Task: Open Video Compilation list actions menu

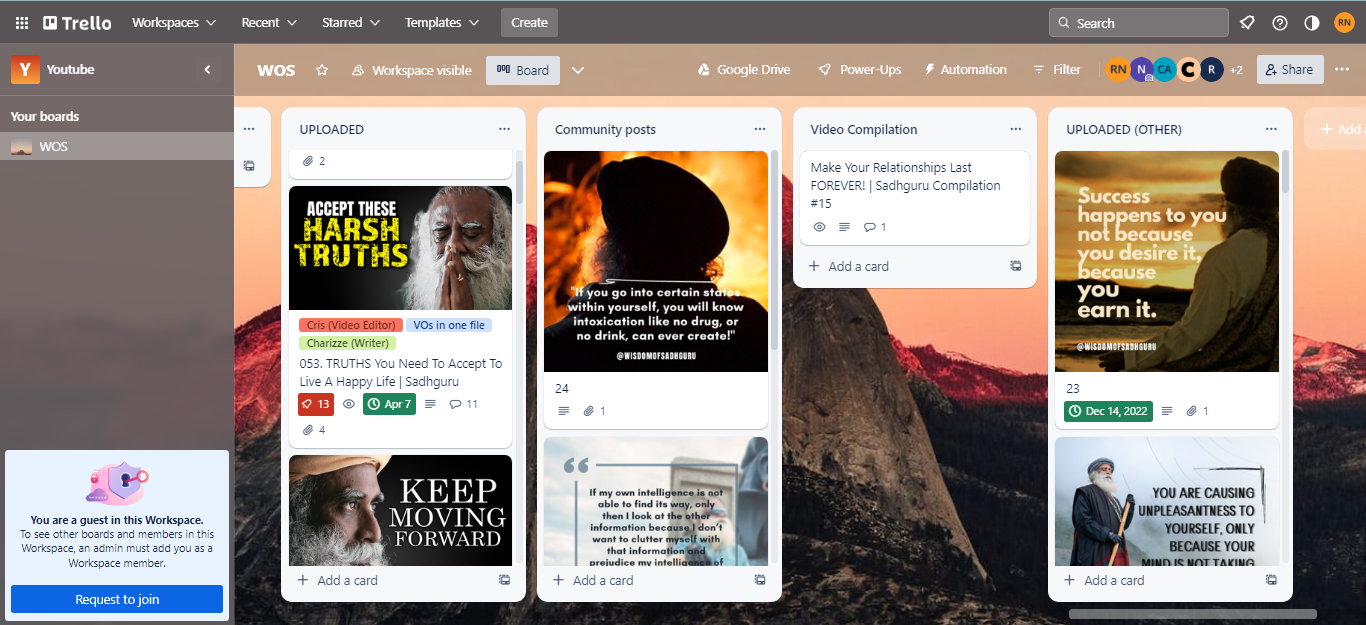Action: tap(1016, 129)
